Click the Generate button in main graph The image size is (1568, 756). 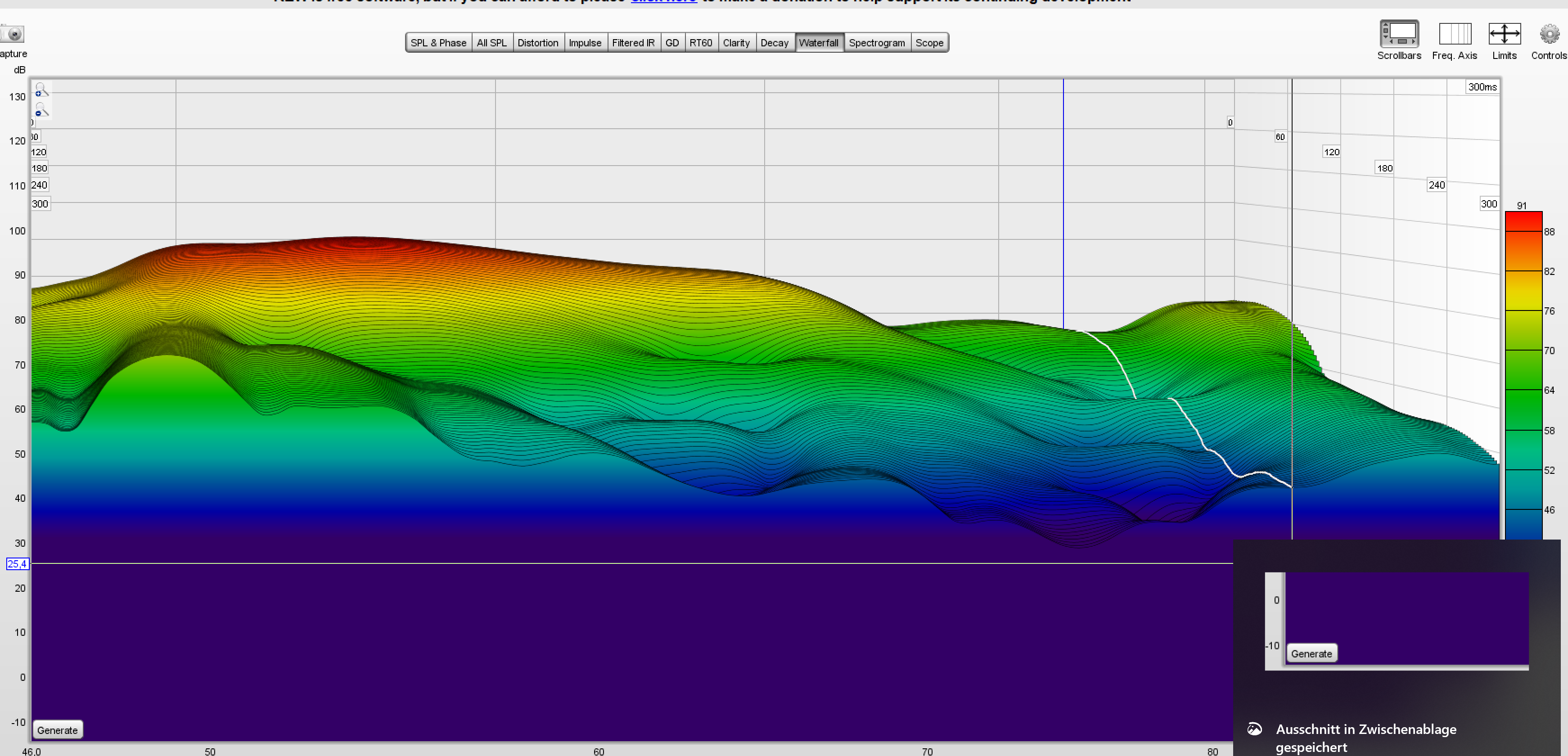[x=57, y=730]
